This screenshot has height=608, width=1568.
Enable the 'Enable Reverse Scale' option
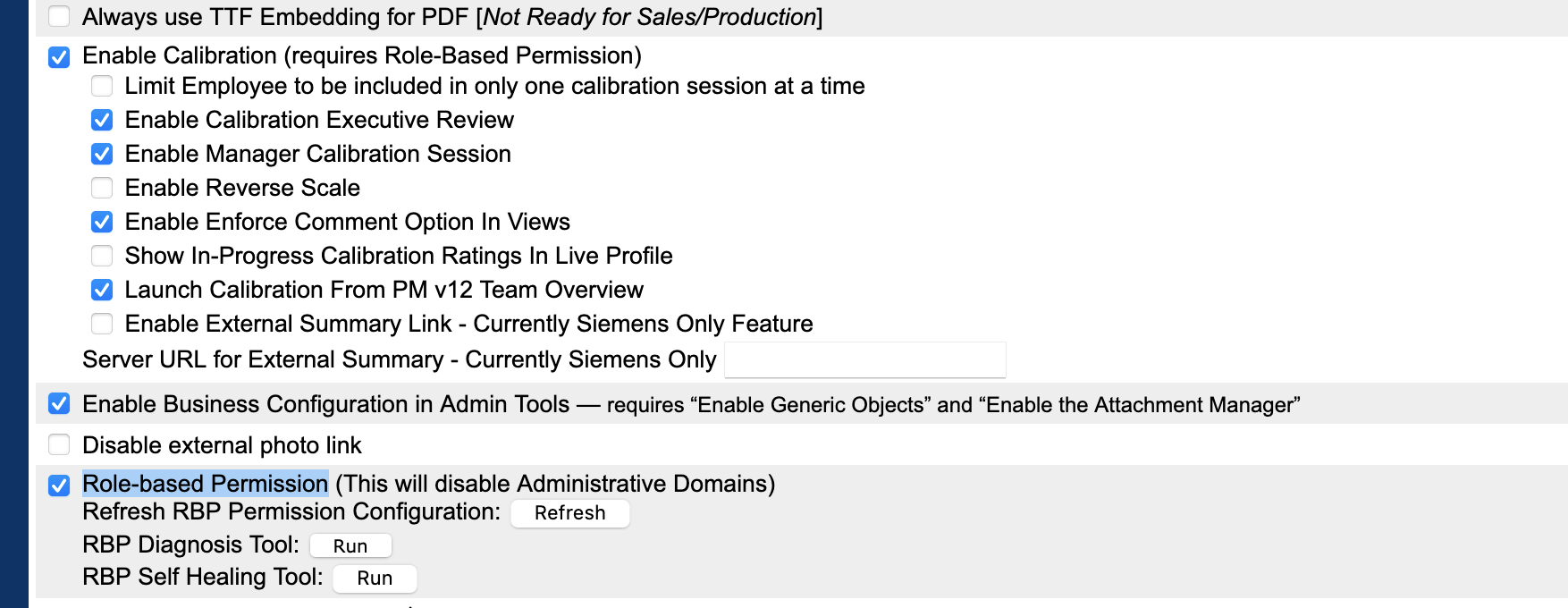(x=101, y=188)
